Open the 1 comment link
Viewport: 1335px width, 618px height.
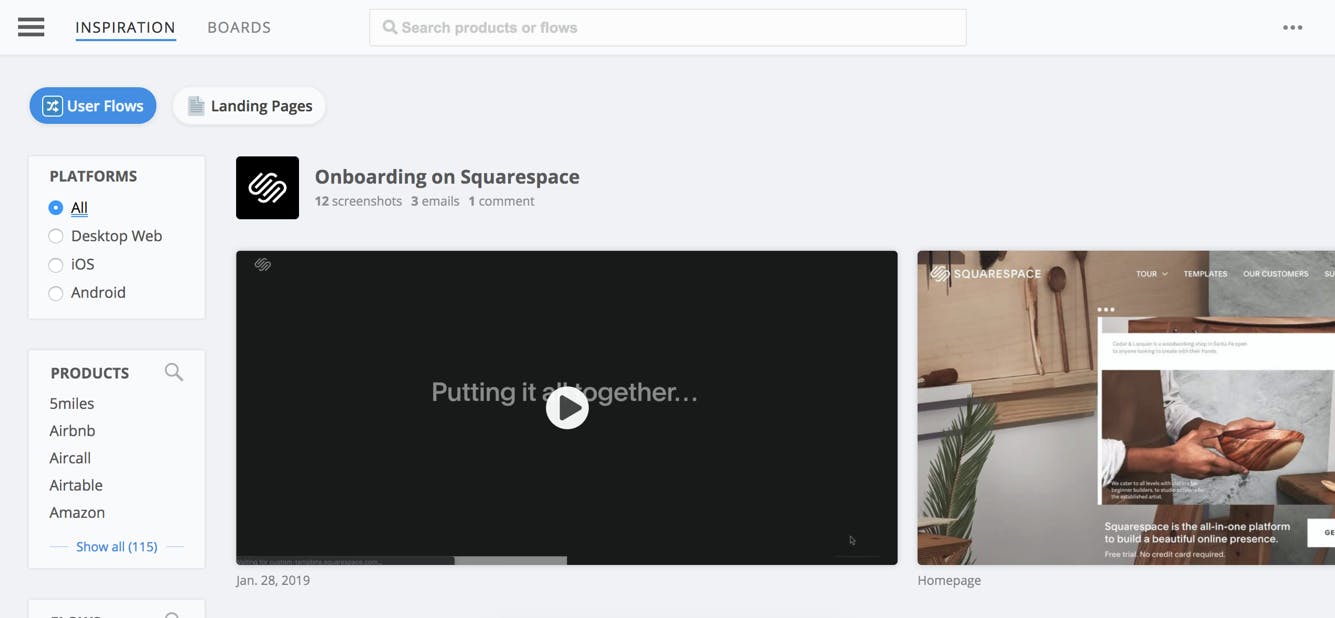501,201
